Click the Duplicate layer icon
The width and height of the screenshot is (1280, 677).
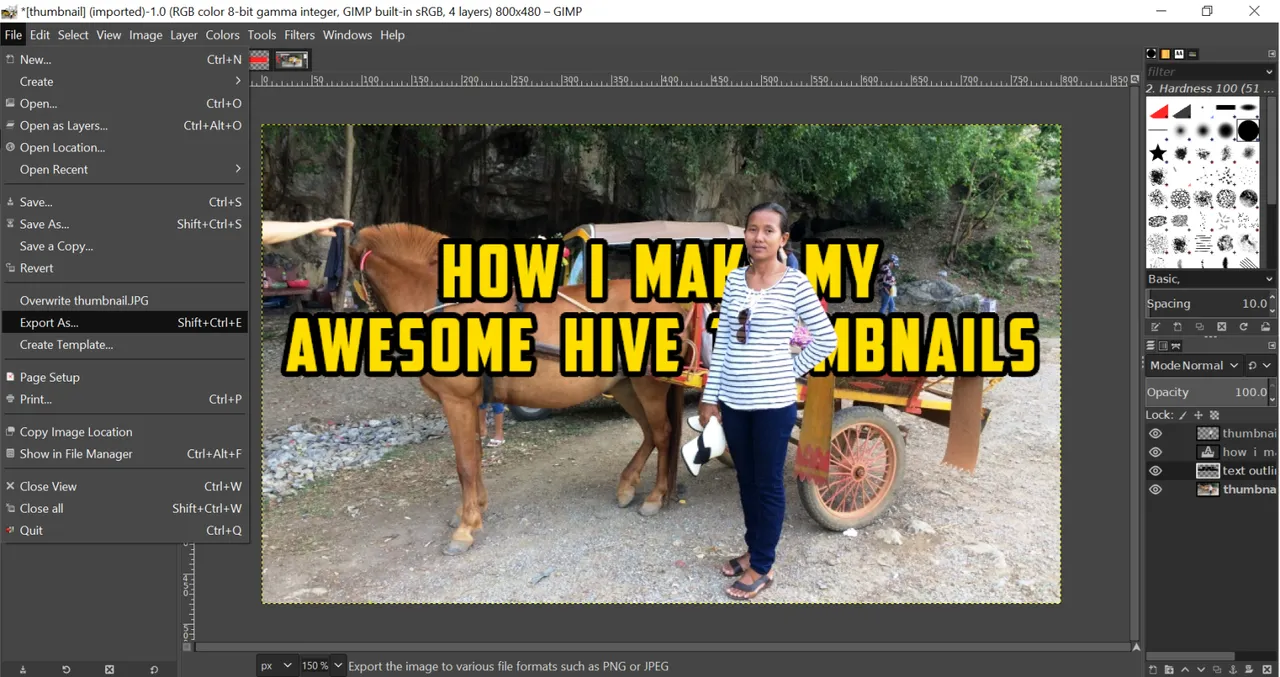(x=1217, y=669)
